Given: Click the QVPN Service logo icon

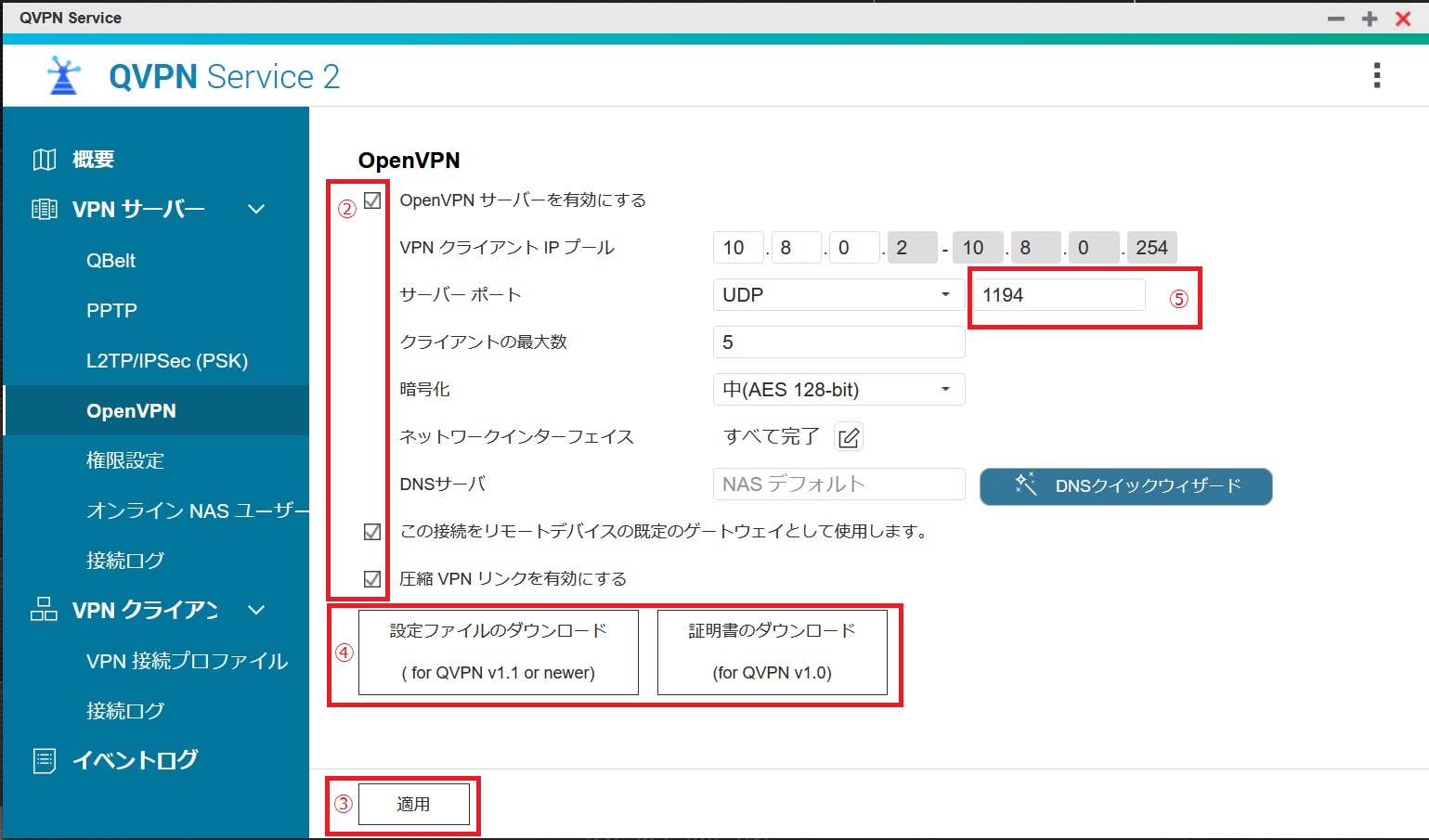Looking at the screenshot, I should (x=63, y=76).
